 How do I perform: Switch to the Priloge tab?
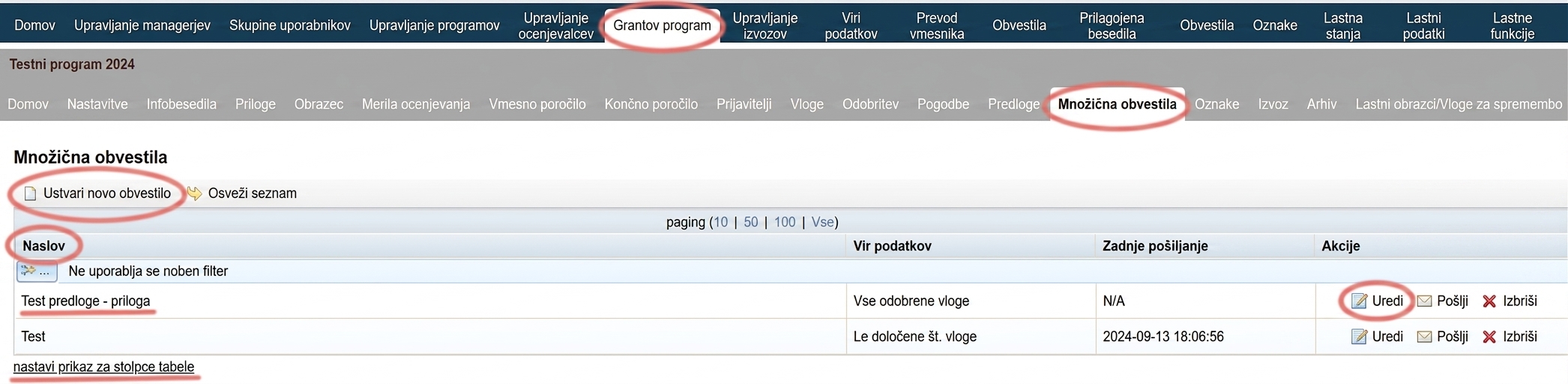tap(256, 104)
